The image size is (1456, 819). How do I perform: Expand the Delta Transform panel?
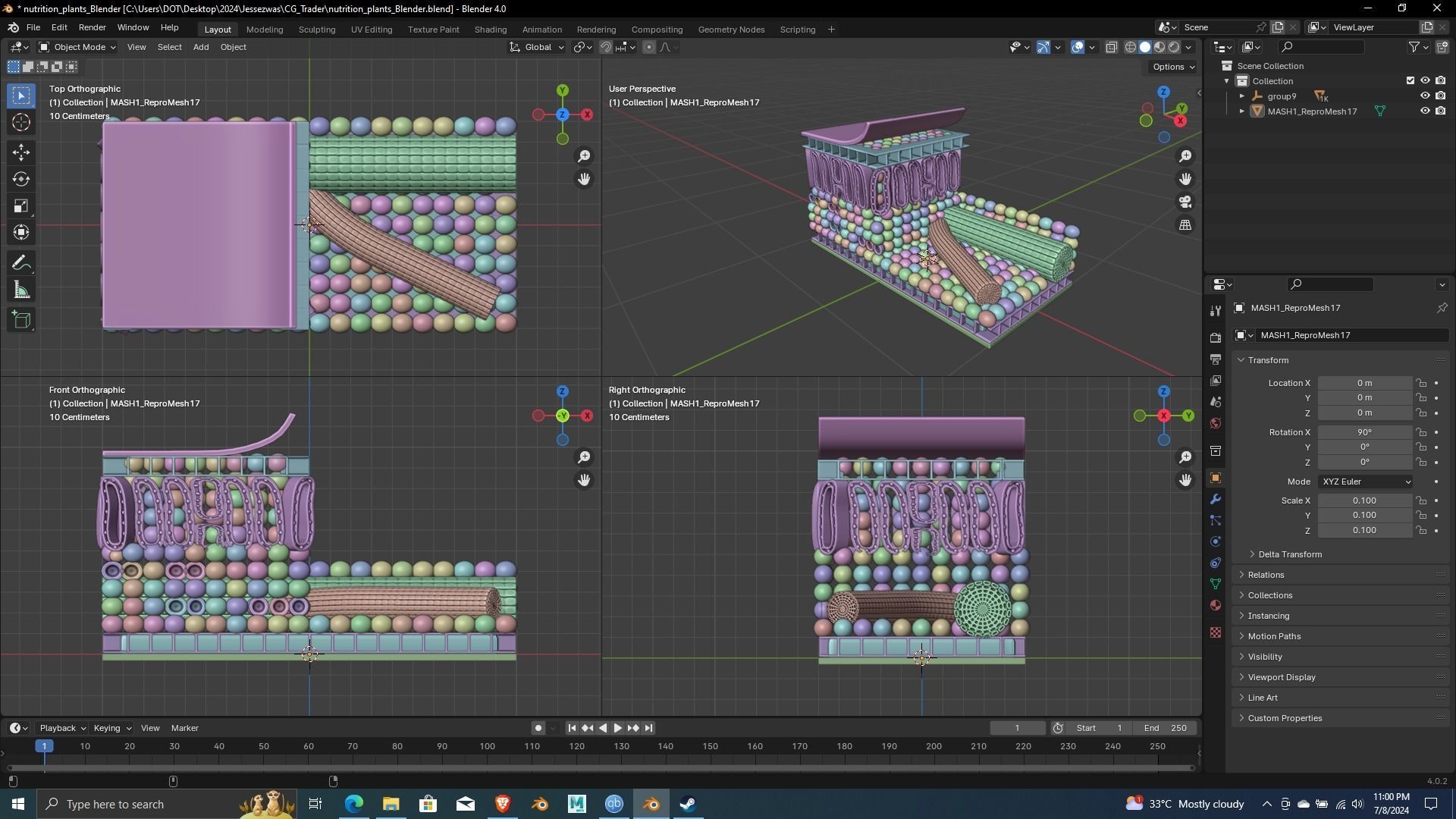1289,554
